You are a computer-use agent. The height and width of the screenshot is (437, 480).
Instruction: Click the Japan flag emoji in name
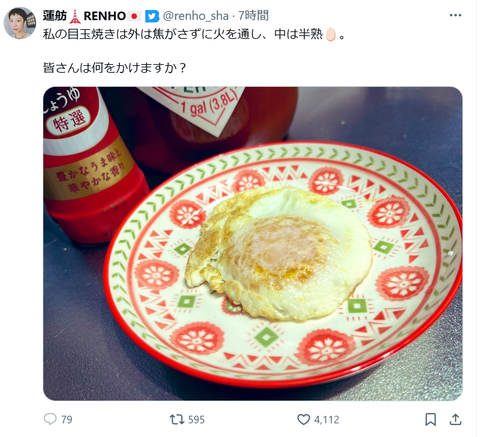(134, 16)
